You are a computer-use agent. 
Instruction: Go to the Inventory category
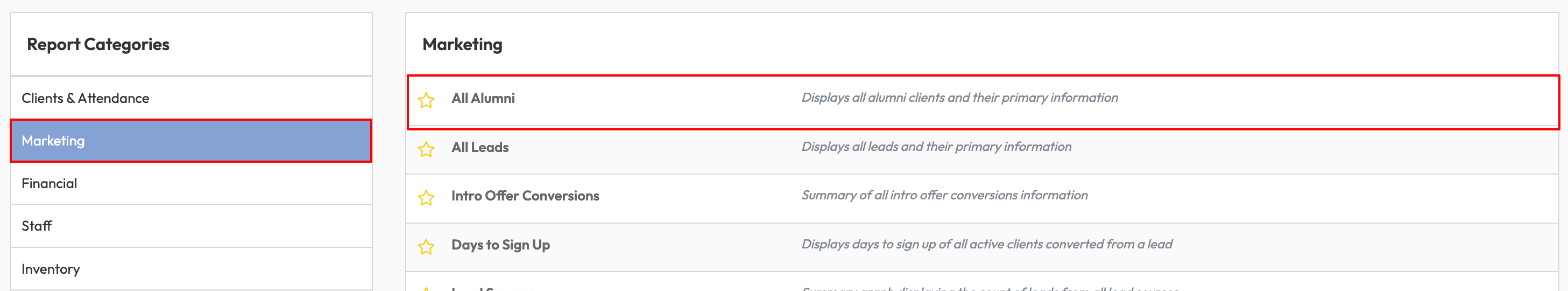pyautogui.click(x=51, y=269)
